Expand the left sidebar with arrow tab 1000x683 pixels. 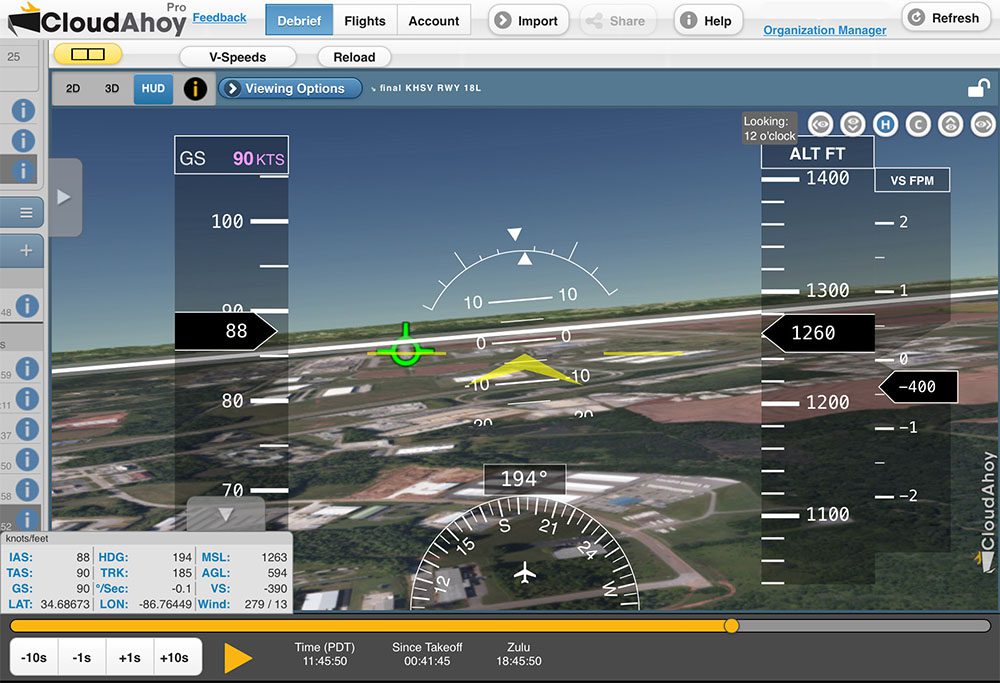pyautogui.click(x=64, y=197)
